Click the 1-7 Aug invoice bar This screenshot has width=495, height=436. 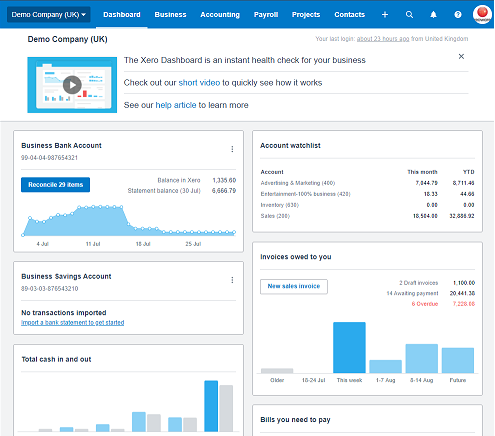[386, 366]
